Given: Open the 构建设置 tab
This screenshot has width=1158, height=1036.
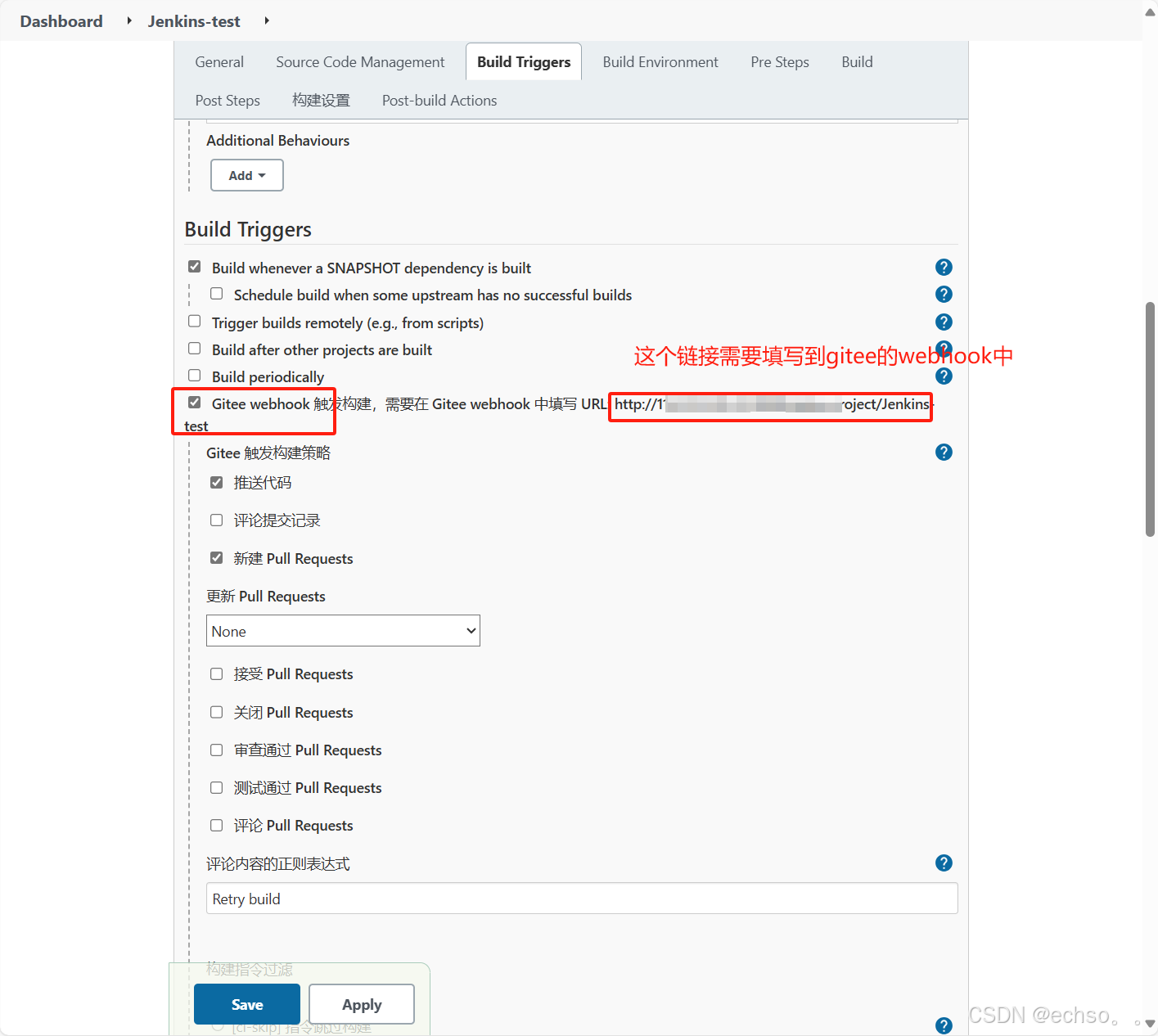Looking at the screenshot, I should tap(322, 101).
